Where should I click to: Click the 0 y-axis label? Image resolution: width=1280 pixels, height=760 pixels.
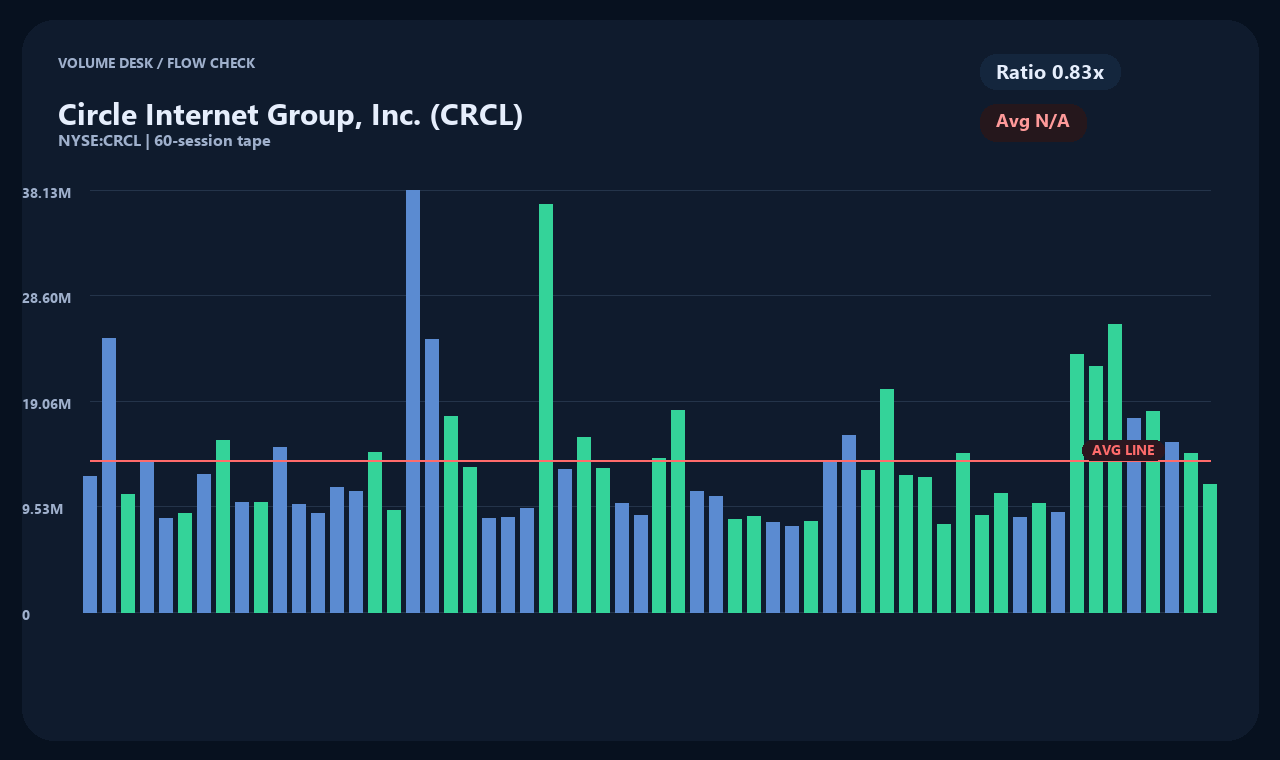pos(26,615)
